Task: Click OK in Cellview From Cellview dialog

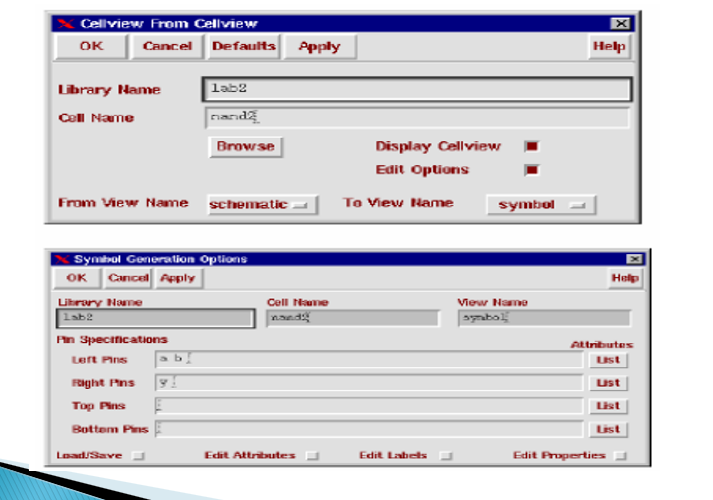Action: [90, 46]
